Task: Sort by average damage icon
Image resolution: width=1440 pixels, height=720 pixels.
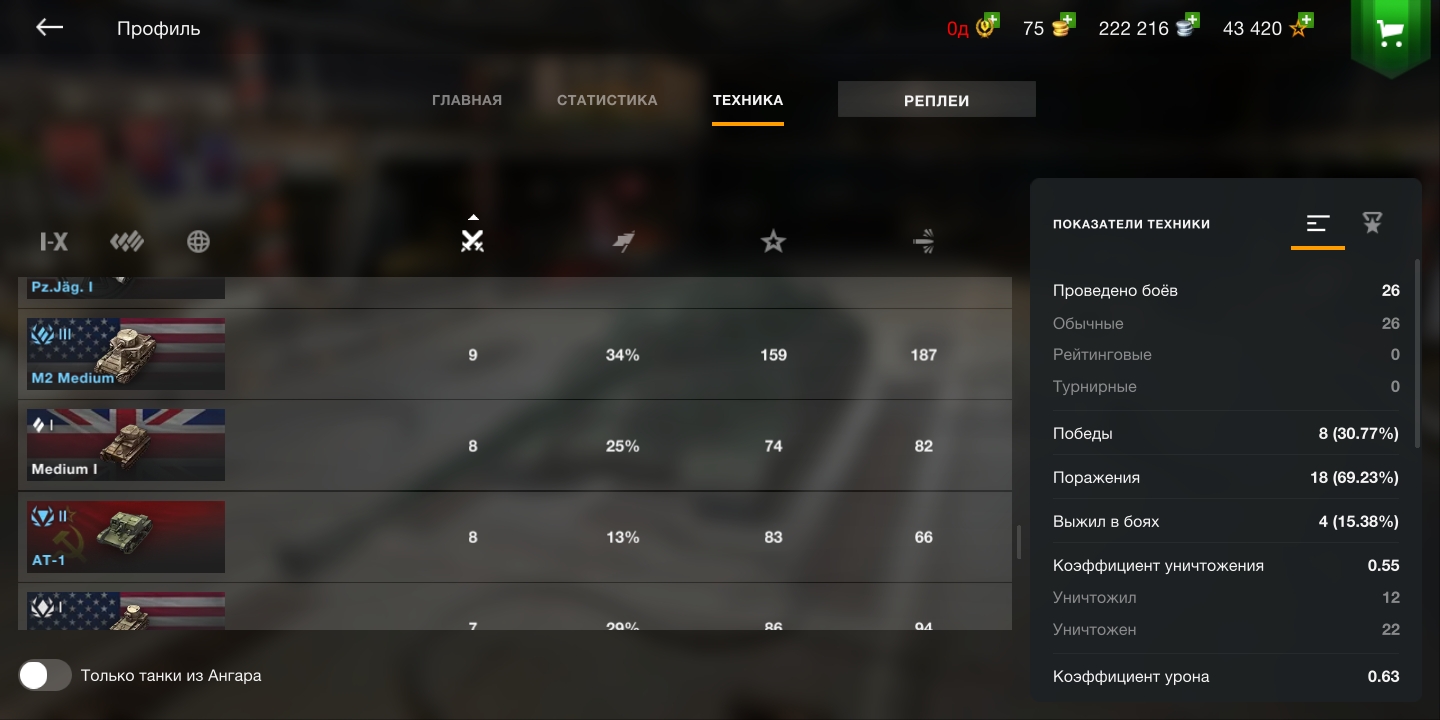Action: (924, 241)
